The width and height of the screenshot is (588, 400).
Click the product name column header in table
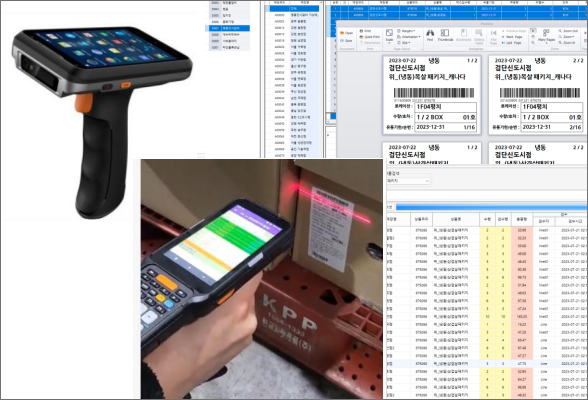[456, 219]
